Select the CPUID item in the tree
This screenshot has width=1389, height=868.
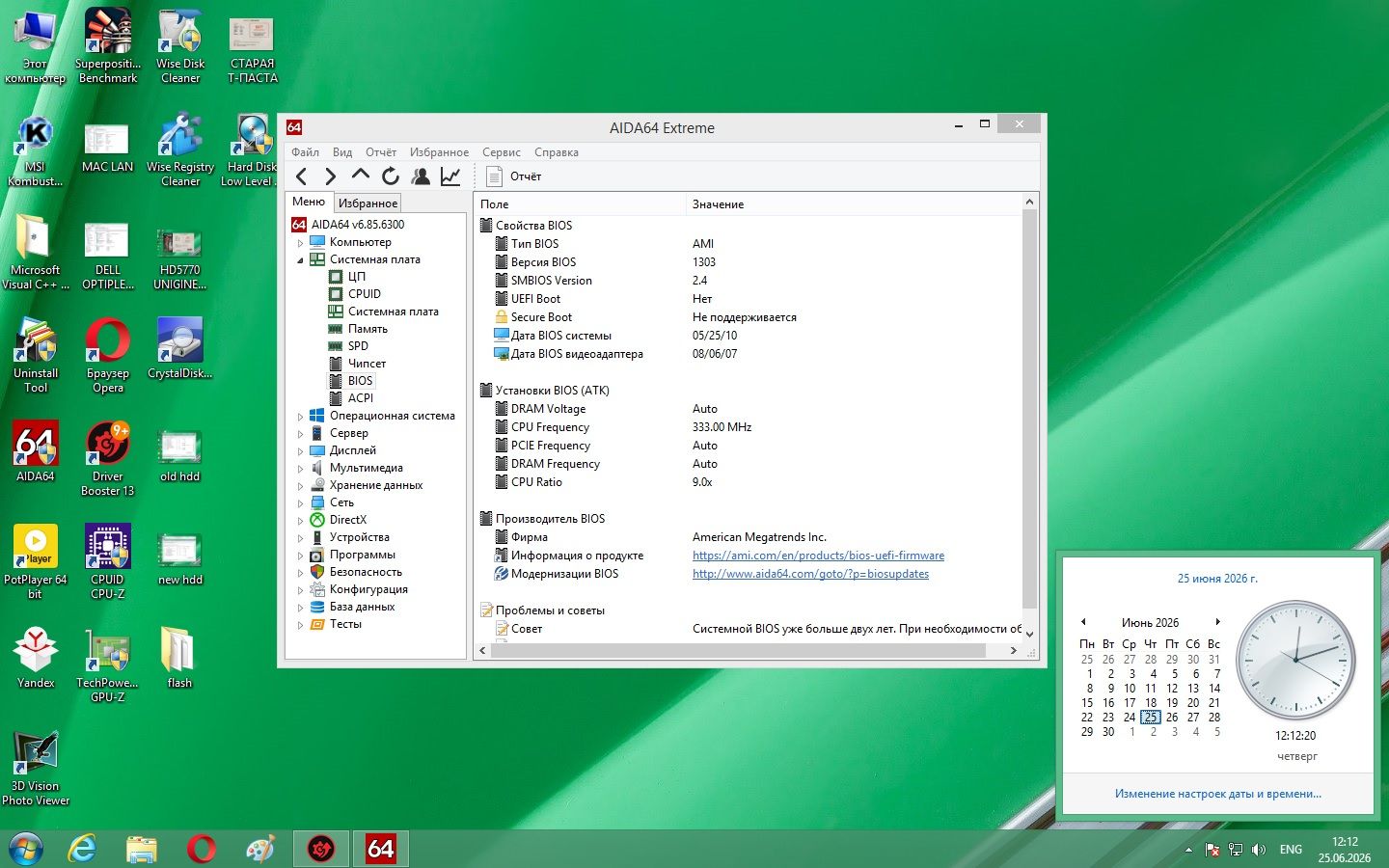364,294
